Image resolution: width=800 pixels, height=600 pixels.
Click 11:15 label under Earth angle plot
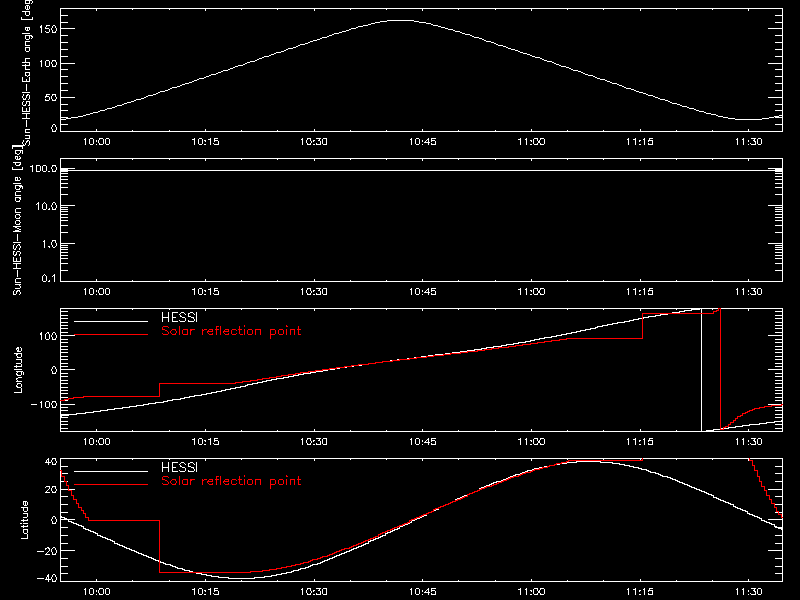tap(640, 142)
